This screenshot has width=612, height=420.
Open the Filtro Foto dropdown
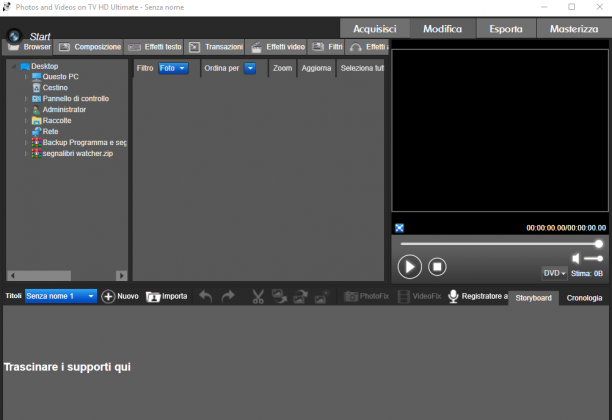coord(173,68)
